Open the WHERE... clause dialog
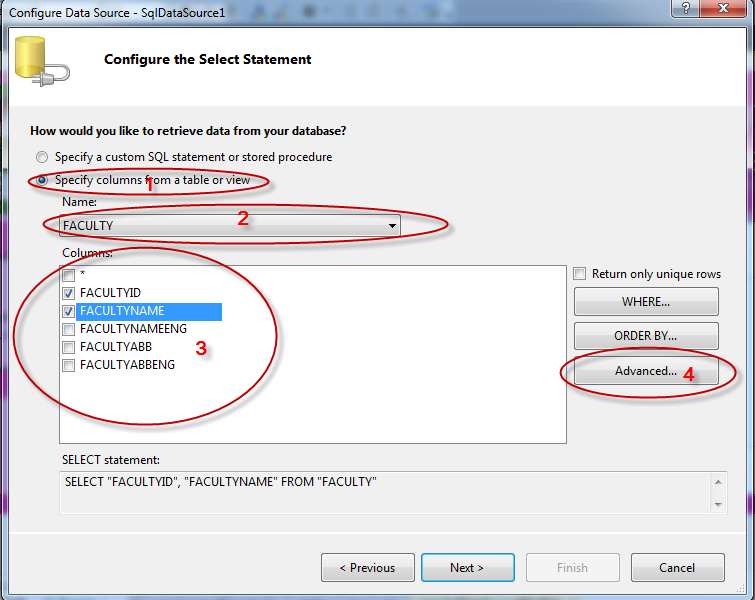The image size is (755, 600). pos(646,301)
